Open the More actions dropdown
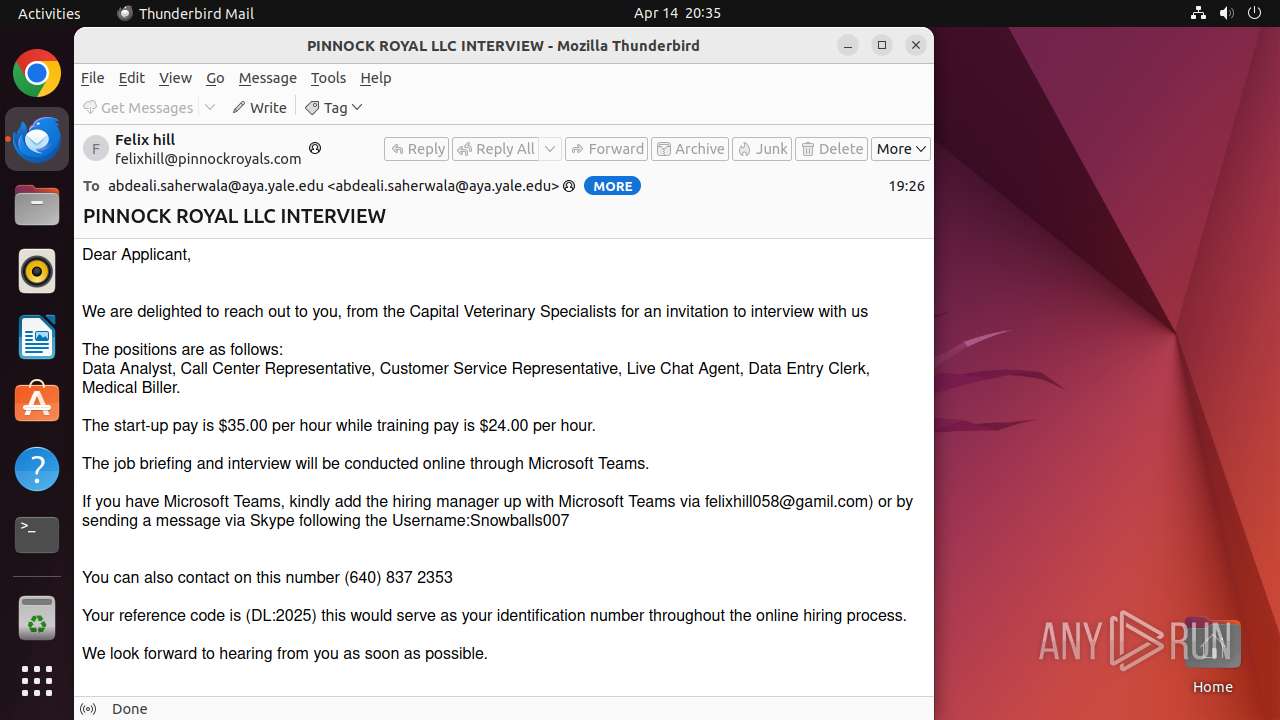 click(x=901, y=149)
